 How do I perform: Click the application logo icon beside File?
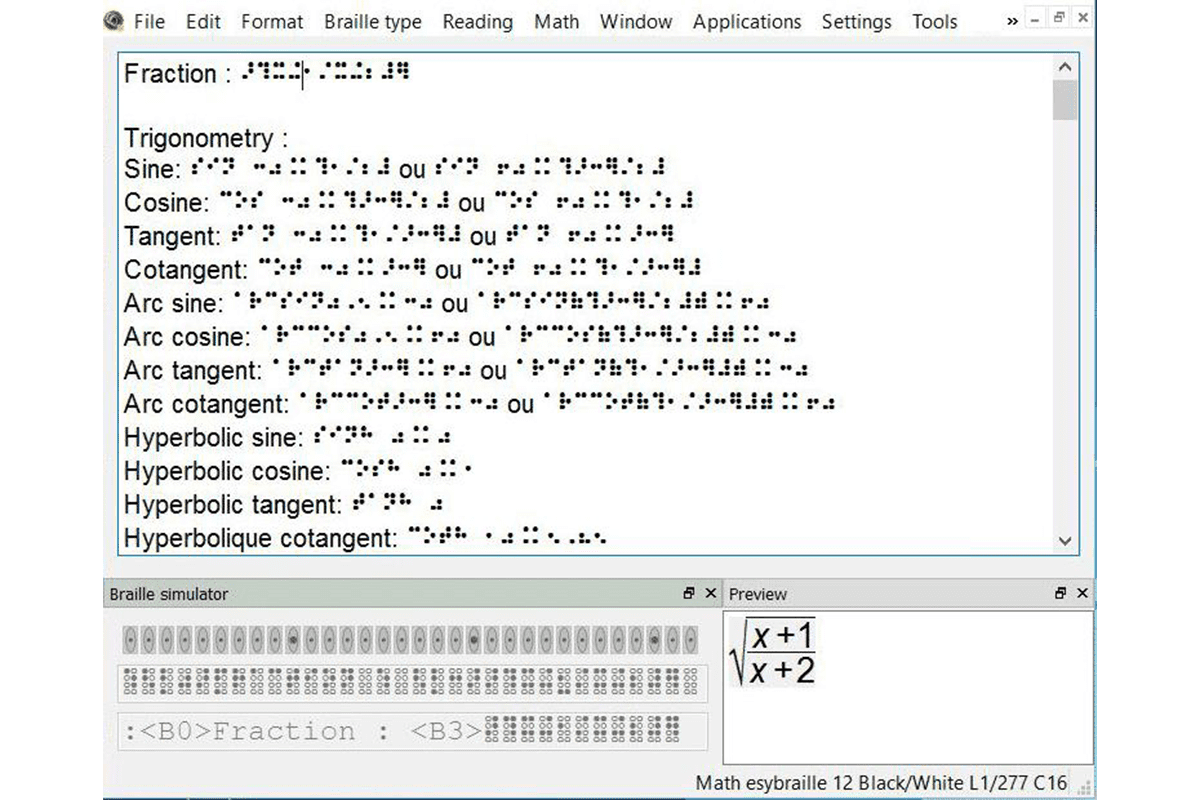(114, 21)
